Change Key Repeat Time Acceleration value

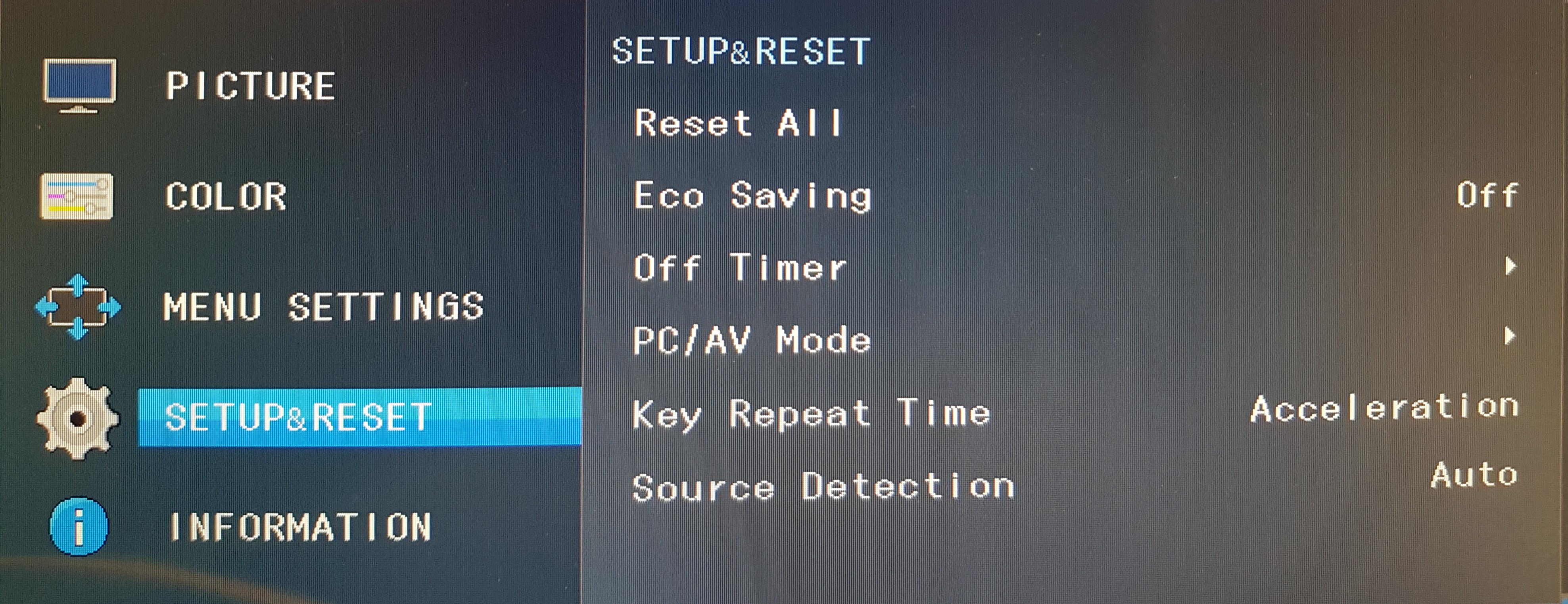point(1385,408)
